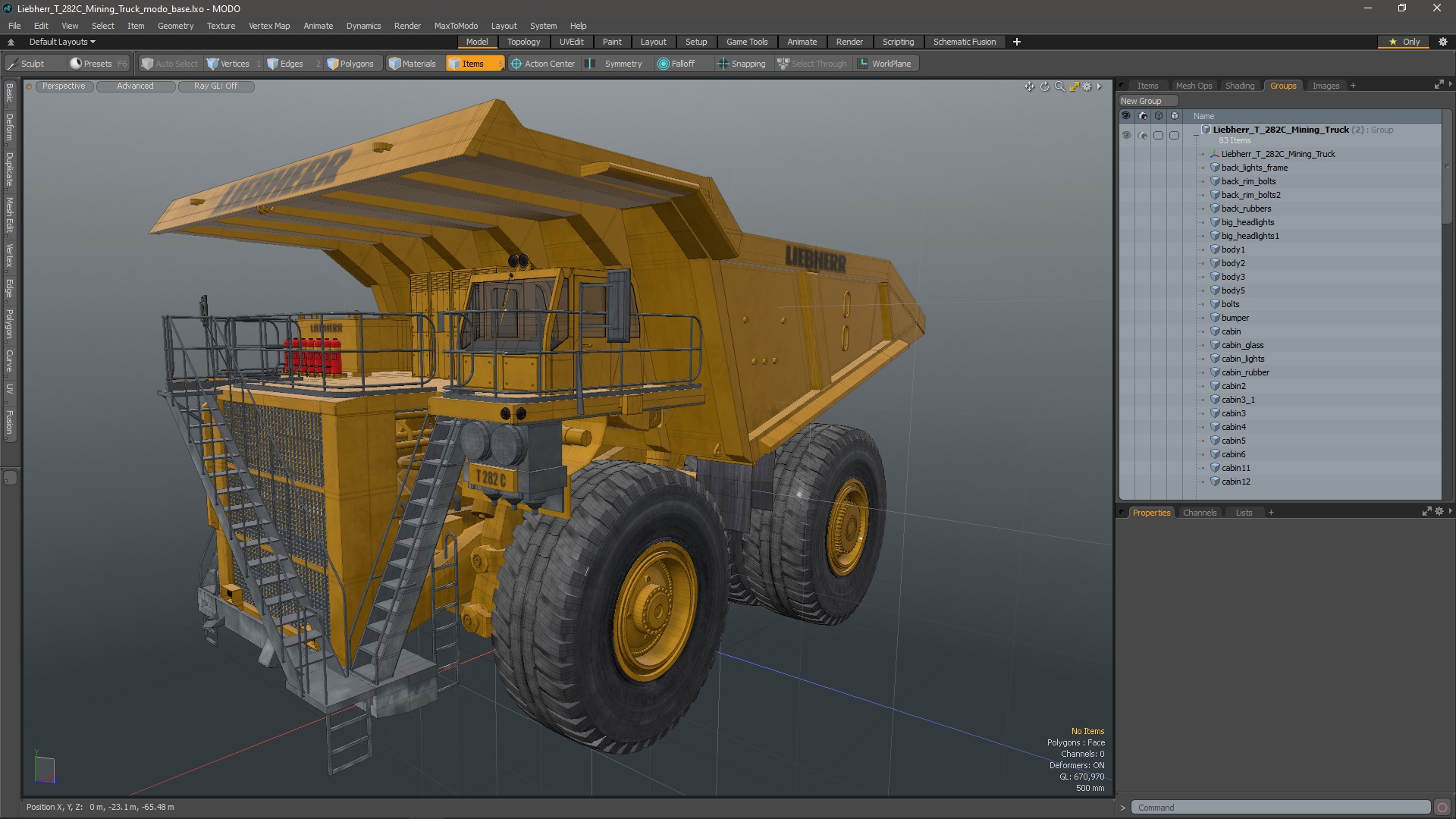Click the viewport maximize arrow icon
The height and width of the screenshot is (819, 1456).
click(1074, 86)
